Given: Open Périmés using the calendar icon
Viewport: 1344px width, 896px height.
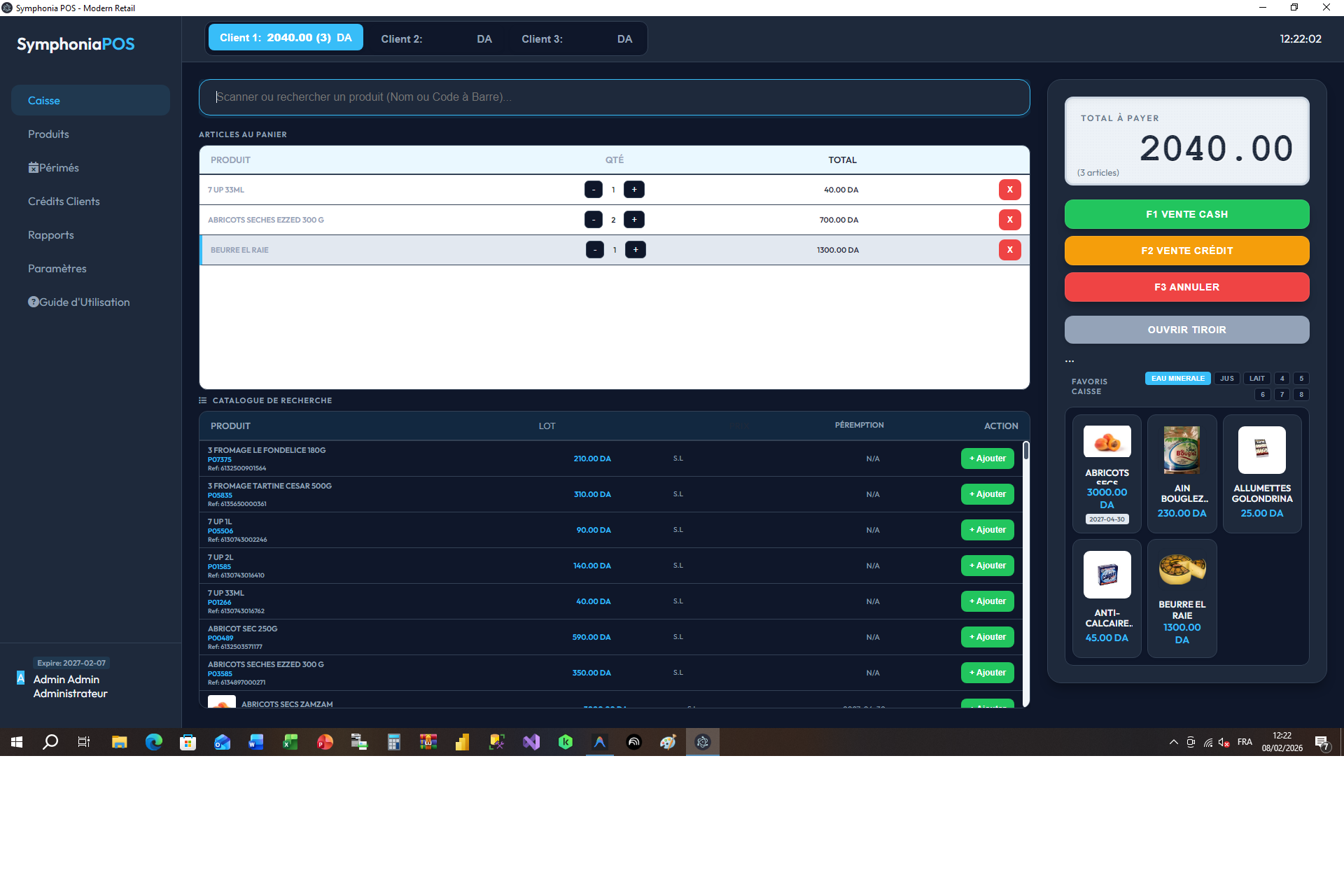Looking at the screenshot, I should [x=33, y=167].
